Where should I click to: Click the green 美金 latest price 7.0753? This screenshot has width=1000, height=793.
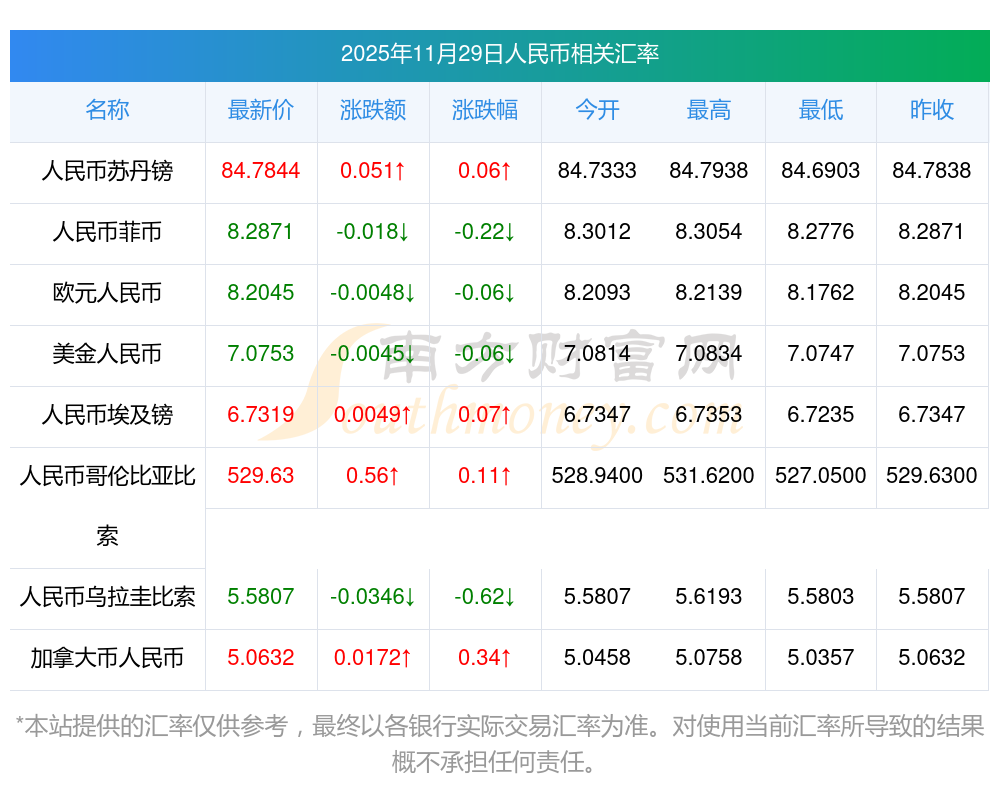click(261, 353)
